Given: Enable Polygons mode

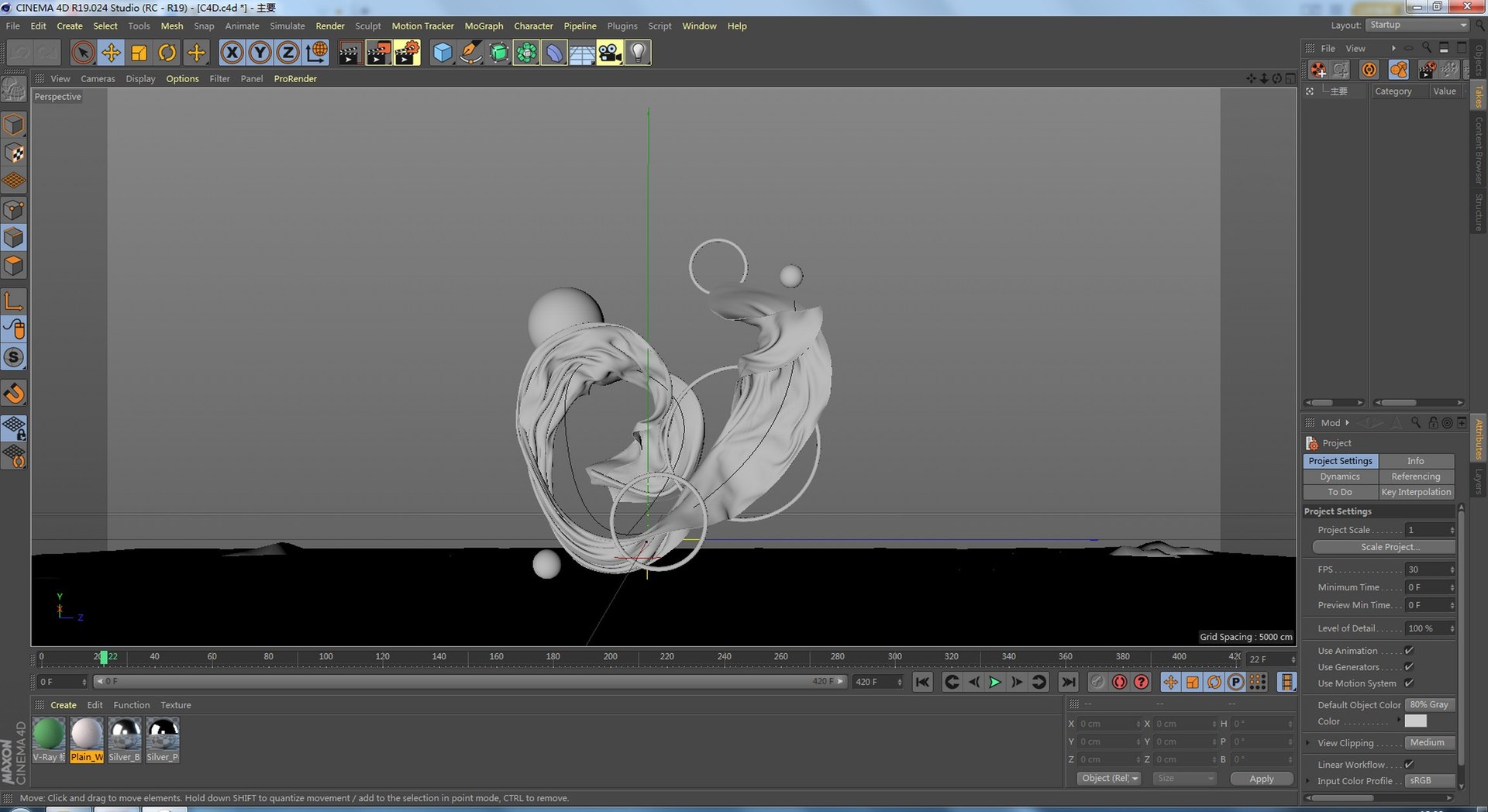Looking at the screenshot, I should [x=14, y=266].
